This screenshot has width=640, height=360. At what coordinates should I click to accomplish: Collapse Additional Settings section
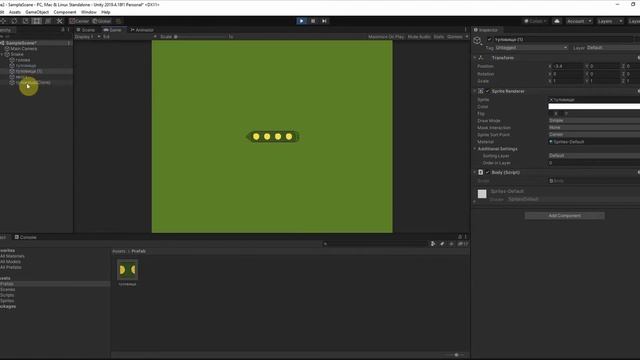pos(475,149)
